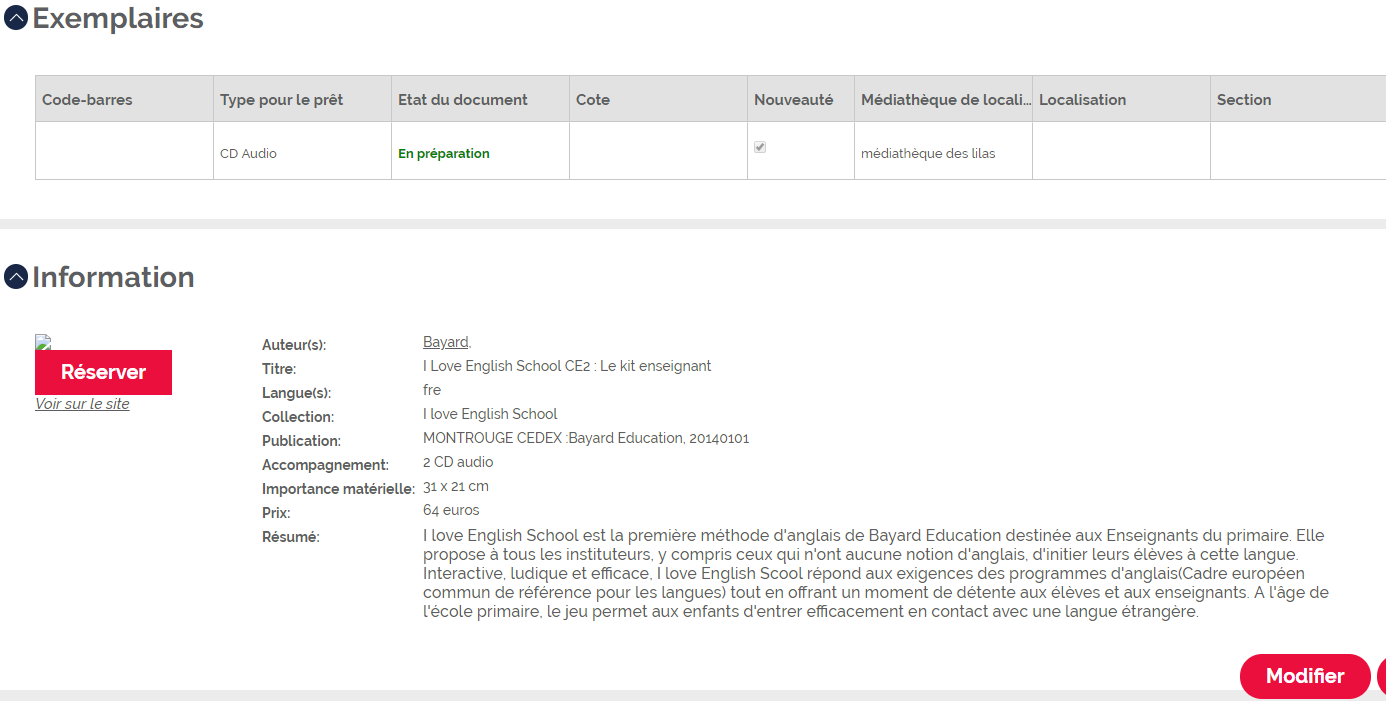Screen dimensions: 1386x701
Task: Click the Cote column header
Action: click(658, 99)
